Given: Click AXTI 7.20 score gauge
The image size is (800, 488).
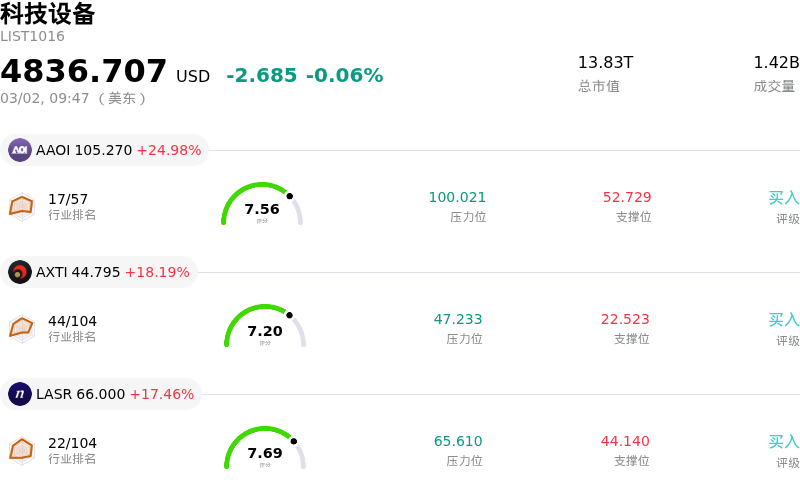Looking at the screenshot, I should tap(265, 328).
